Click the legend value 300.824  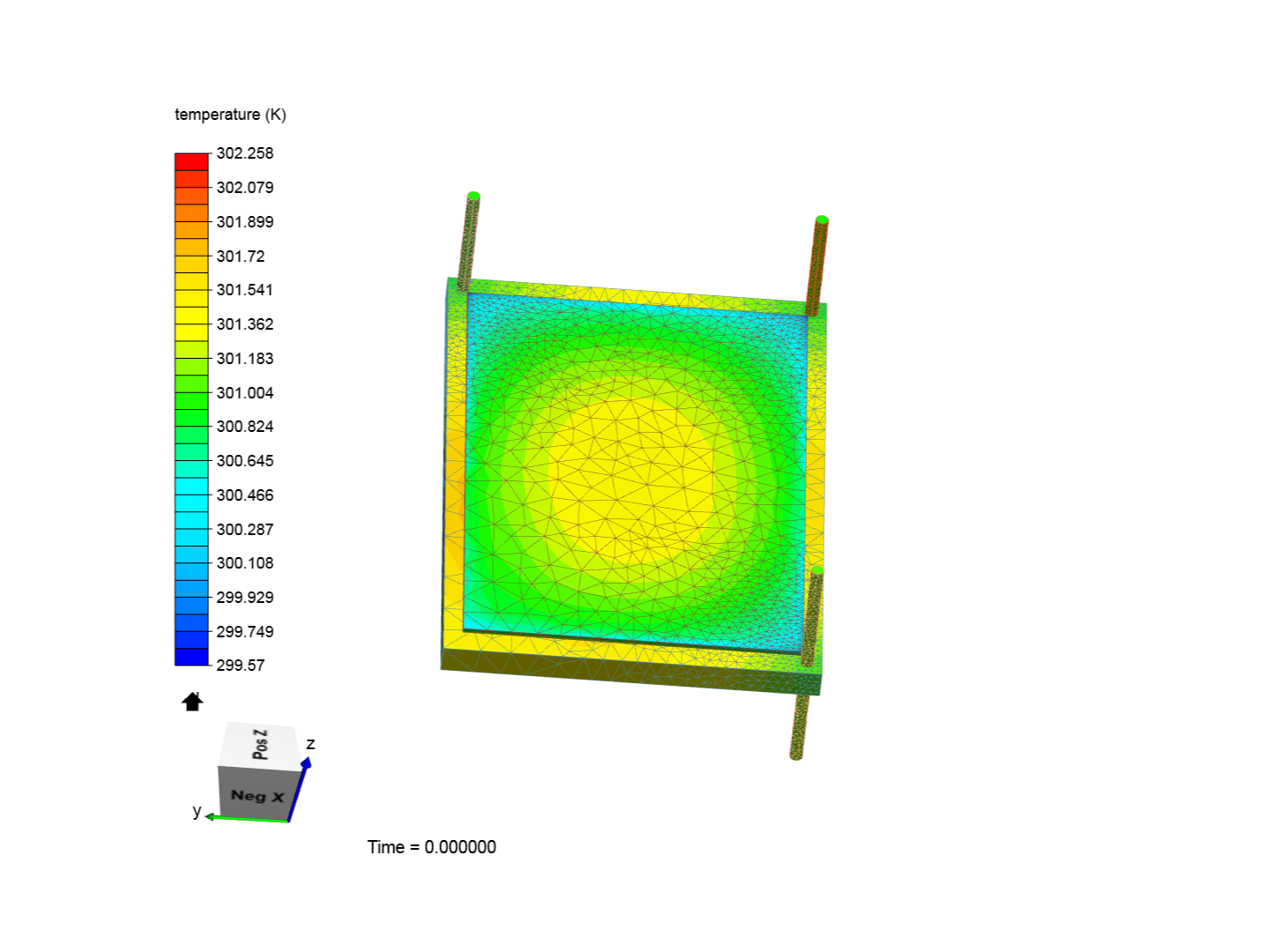245,427
